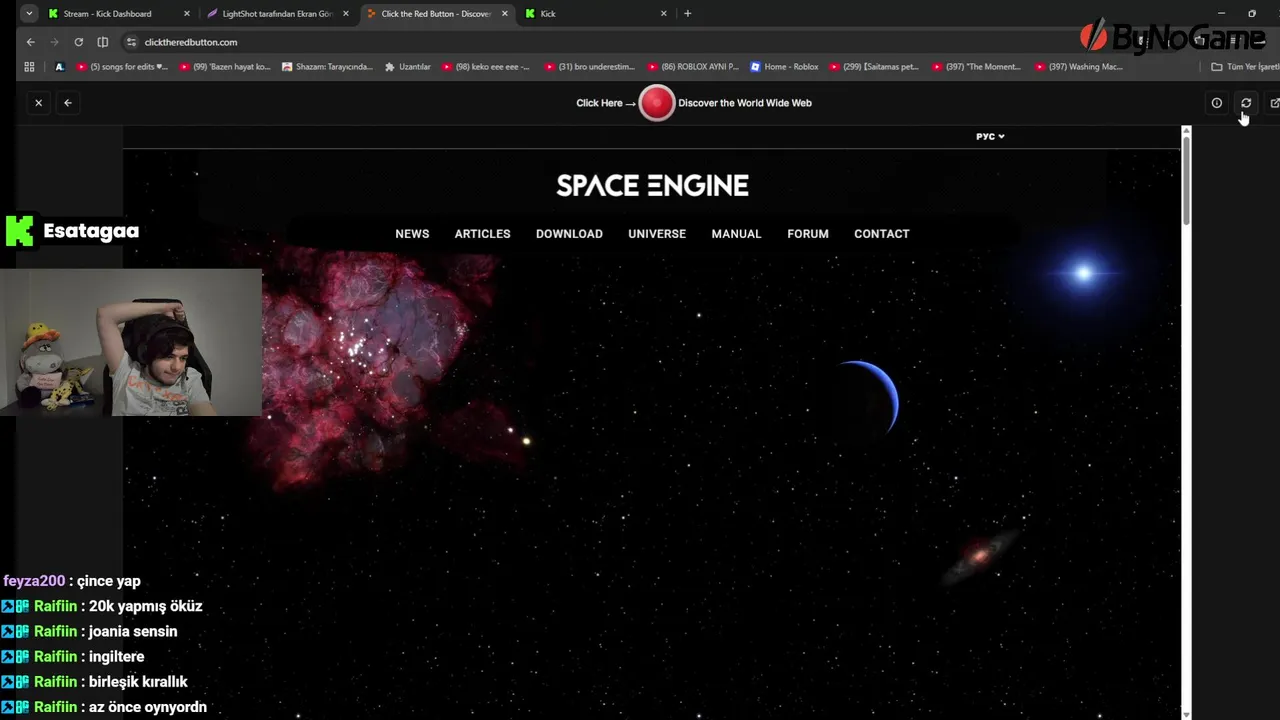Screen dimensions: 1280x720
Task: Open 'The Moment...' bookmark
Action: point(977,67)
